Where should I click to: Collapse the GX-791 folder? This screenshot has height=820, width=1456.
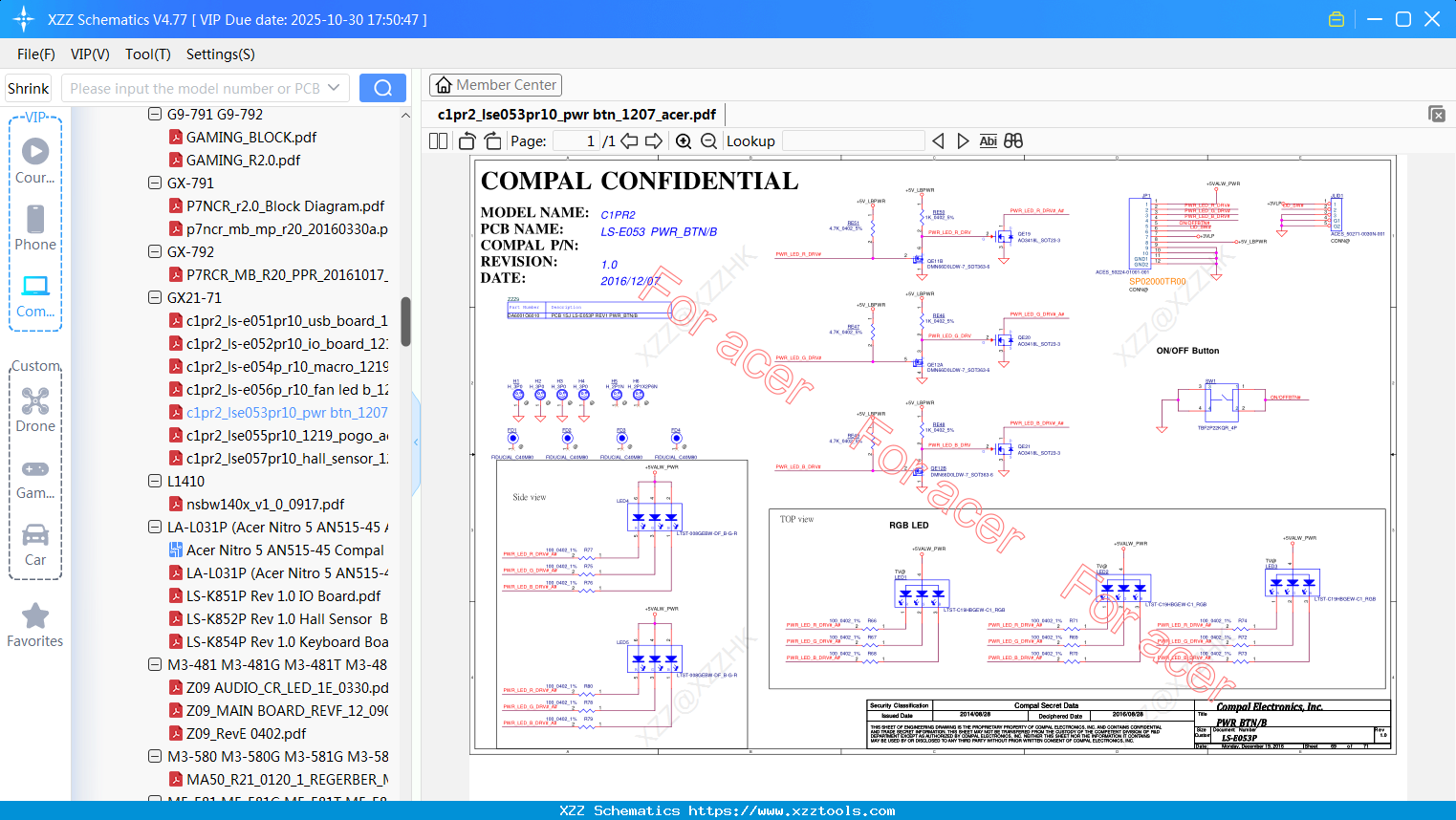(155, 183)
